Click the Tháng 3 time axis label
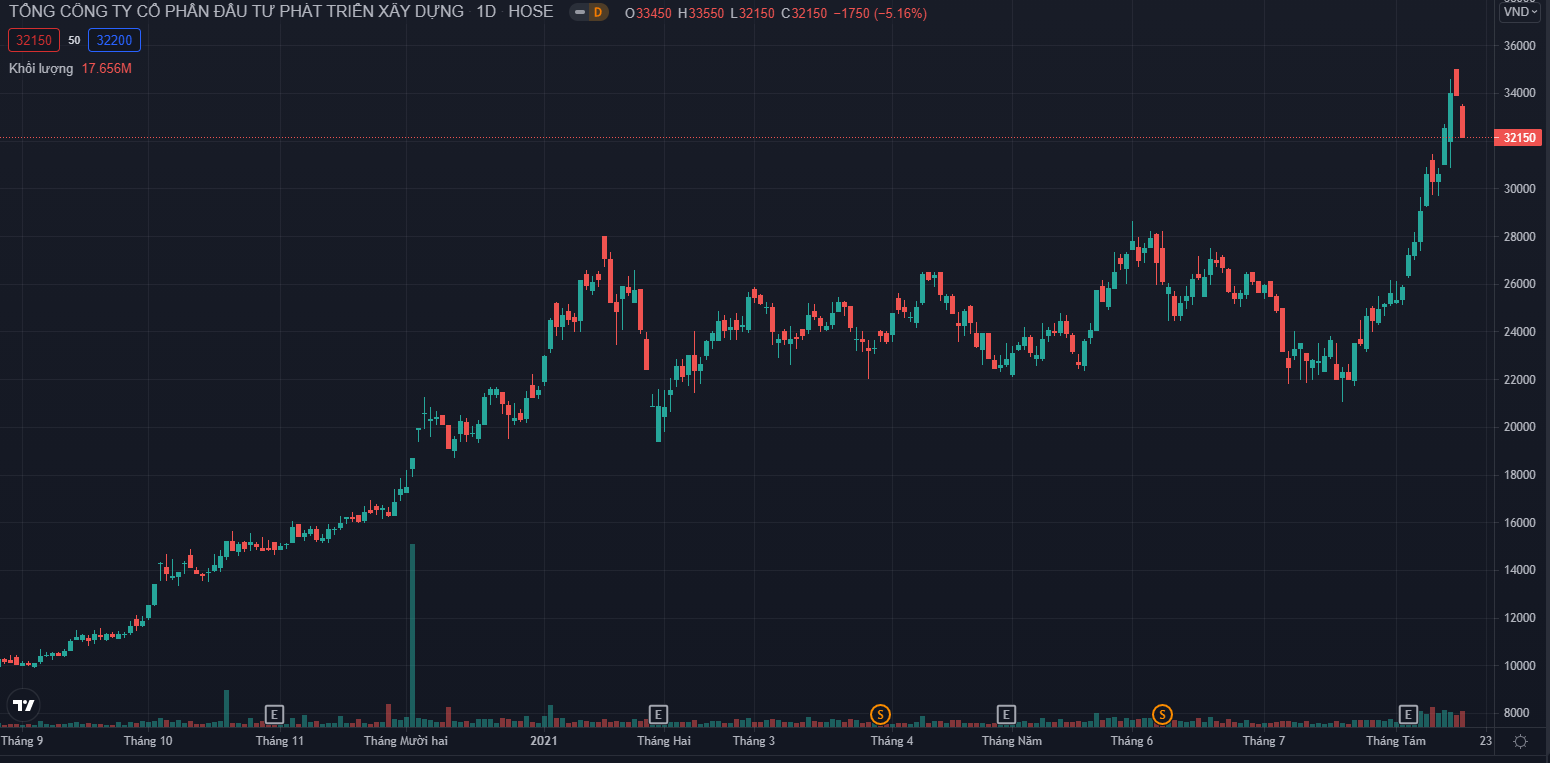1550x763 pixels. [x=754, y=741]
